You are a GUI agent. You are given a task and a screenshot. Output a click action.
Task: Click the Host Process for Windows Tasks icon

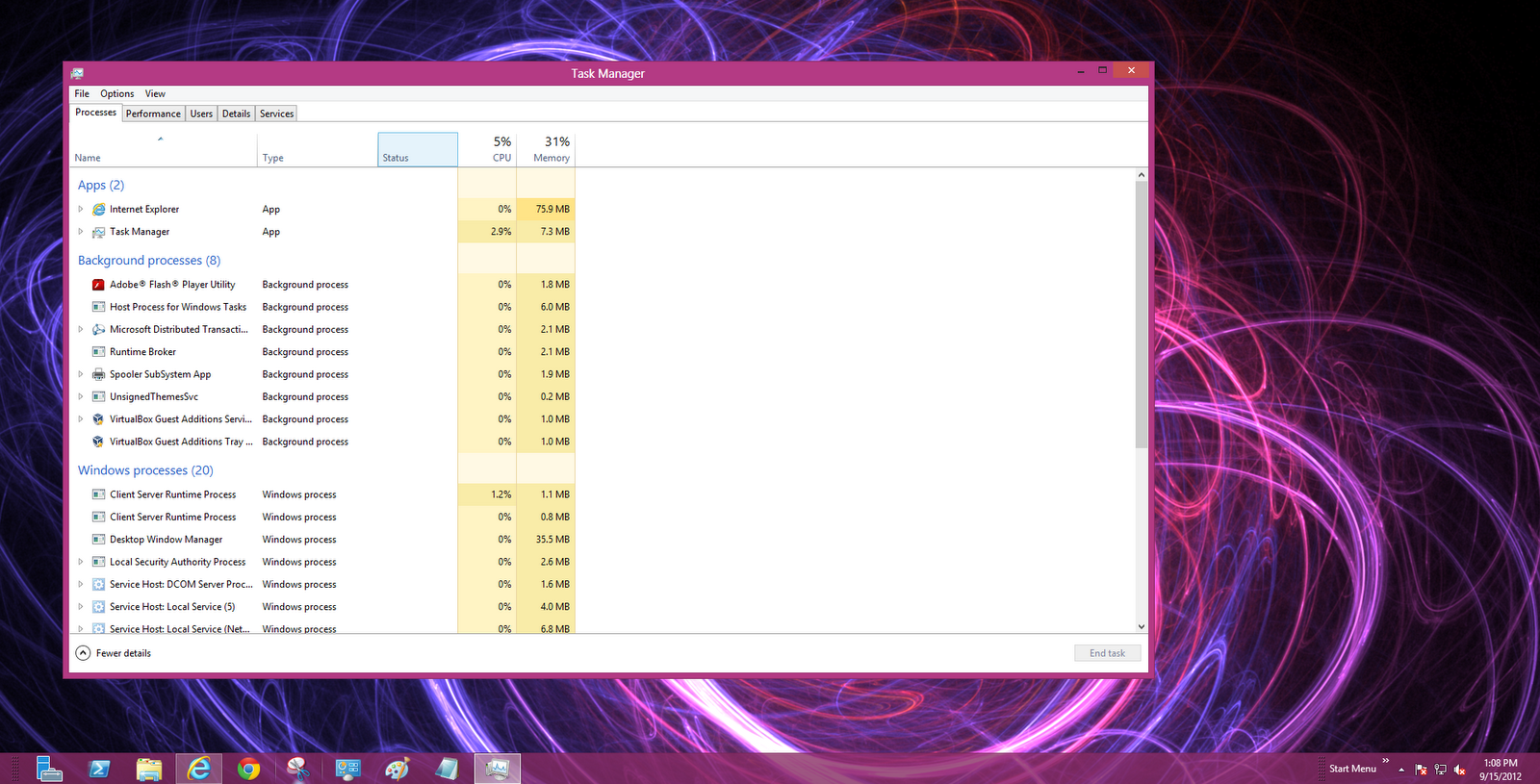98,307
